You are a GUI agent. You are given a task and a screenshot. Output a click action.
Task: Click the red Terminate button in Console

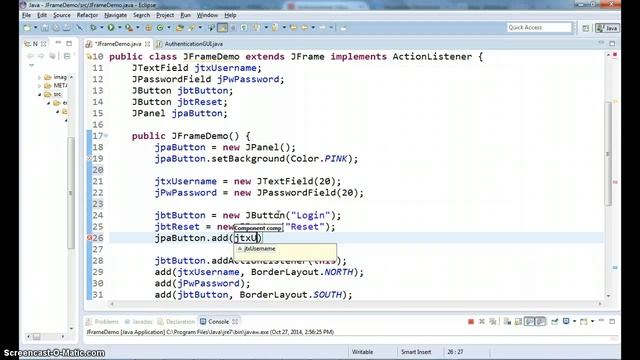(471, 322)
